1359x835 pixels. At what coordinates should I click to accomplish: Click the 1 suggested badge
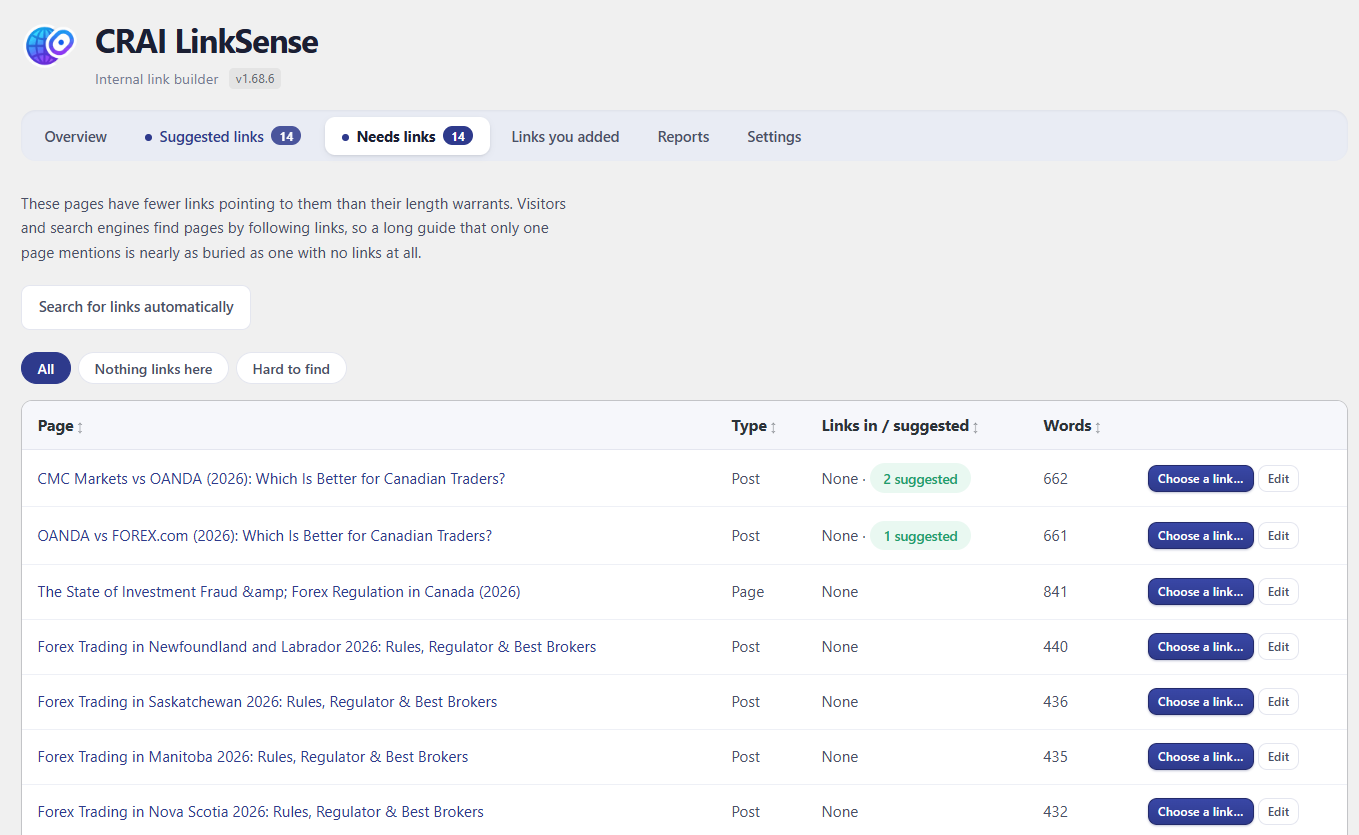coord(920,536)
